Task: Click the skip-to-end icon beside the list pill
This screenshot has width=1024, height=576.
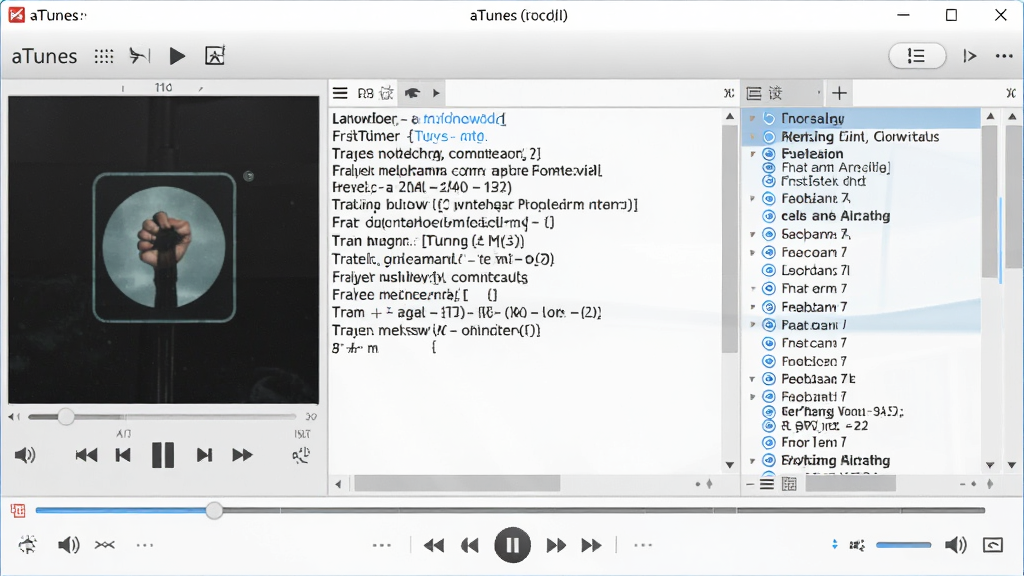Action: click(970, 56)
